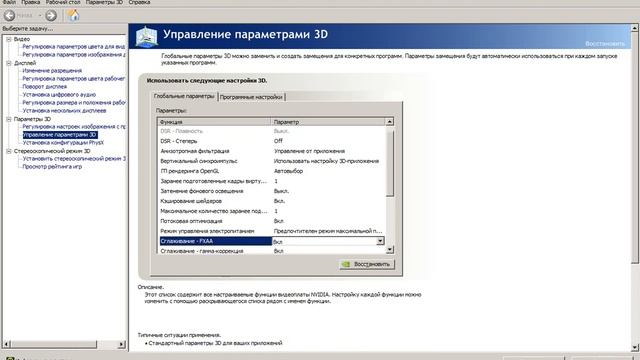Select the Кэширование шейдеров row
Screen dimensions: 640x360
pyautogui.click(x=271, y=201)
